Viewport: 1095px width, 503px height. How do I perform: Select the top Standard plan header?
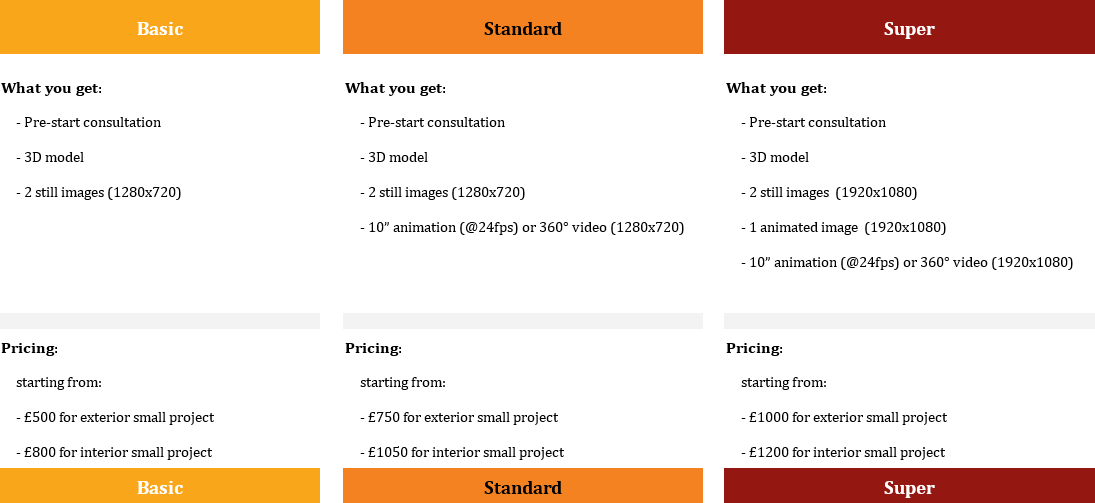tap(522, 27)
